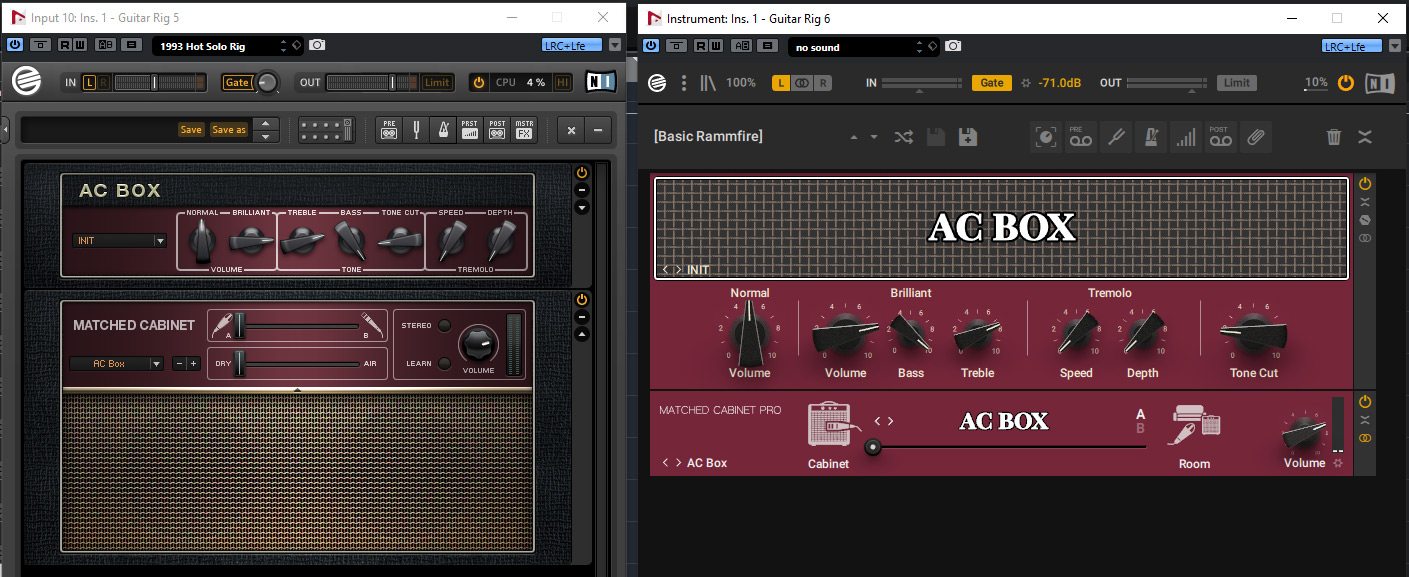Open the tuner in Guitar Rig 5
The width and height of the screenshot is (1409, 577).
[416, 130]
